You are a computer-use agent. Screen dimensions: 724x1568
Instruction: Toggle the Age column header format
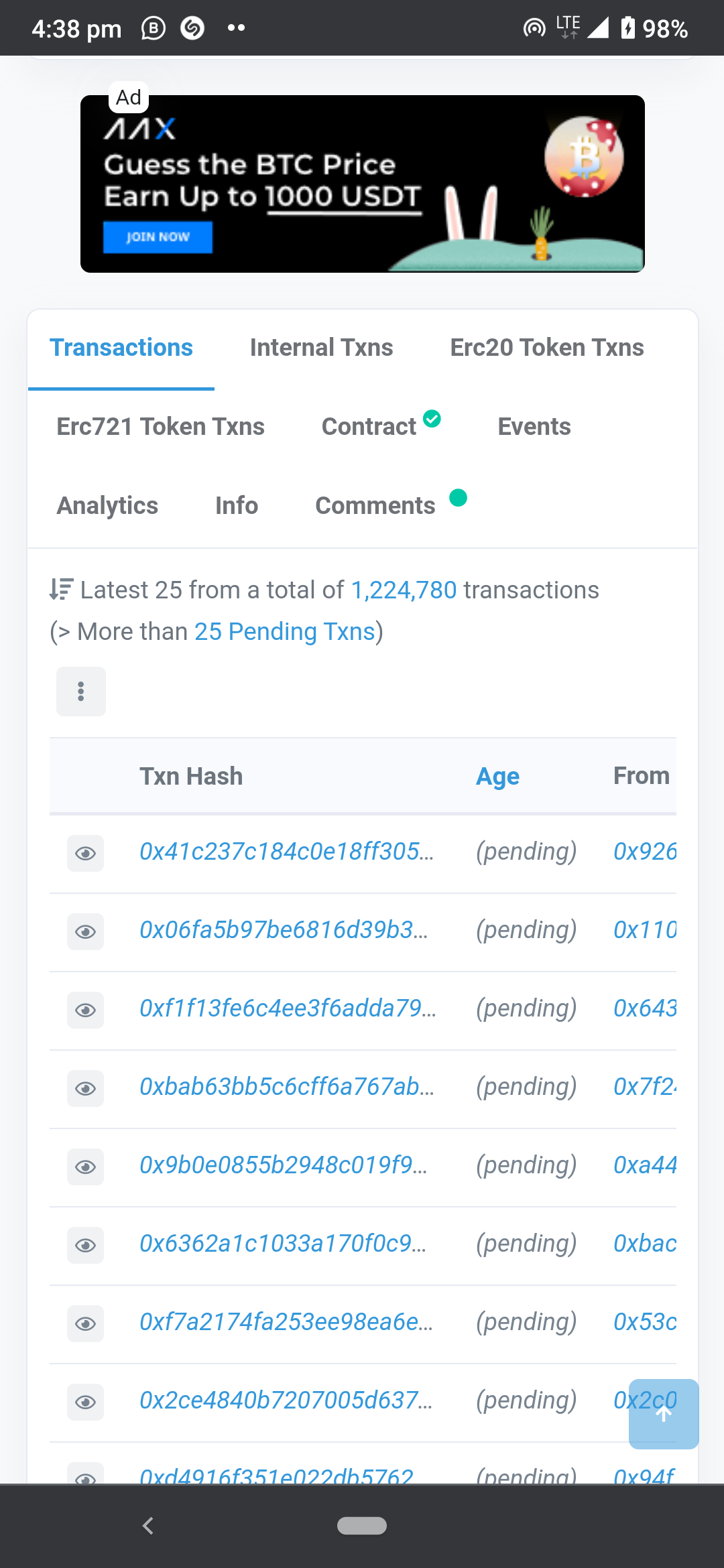pos(497,776)
